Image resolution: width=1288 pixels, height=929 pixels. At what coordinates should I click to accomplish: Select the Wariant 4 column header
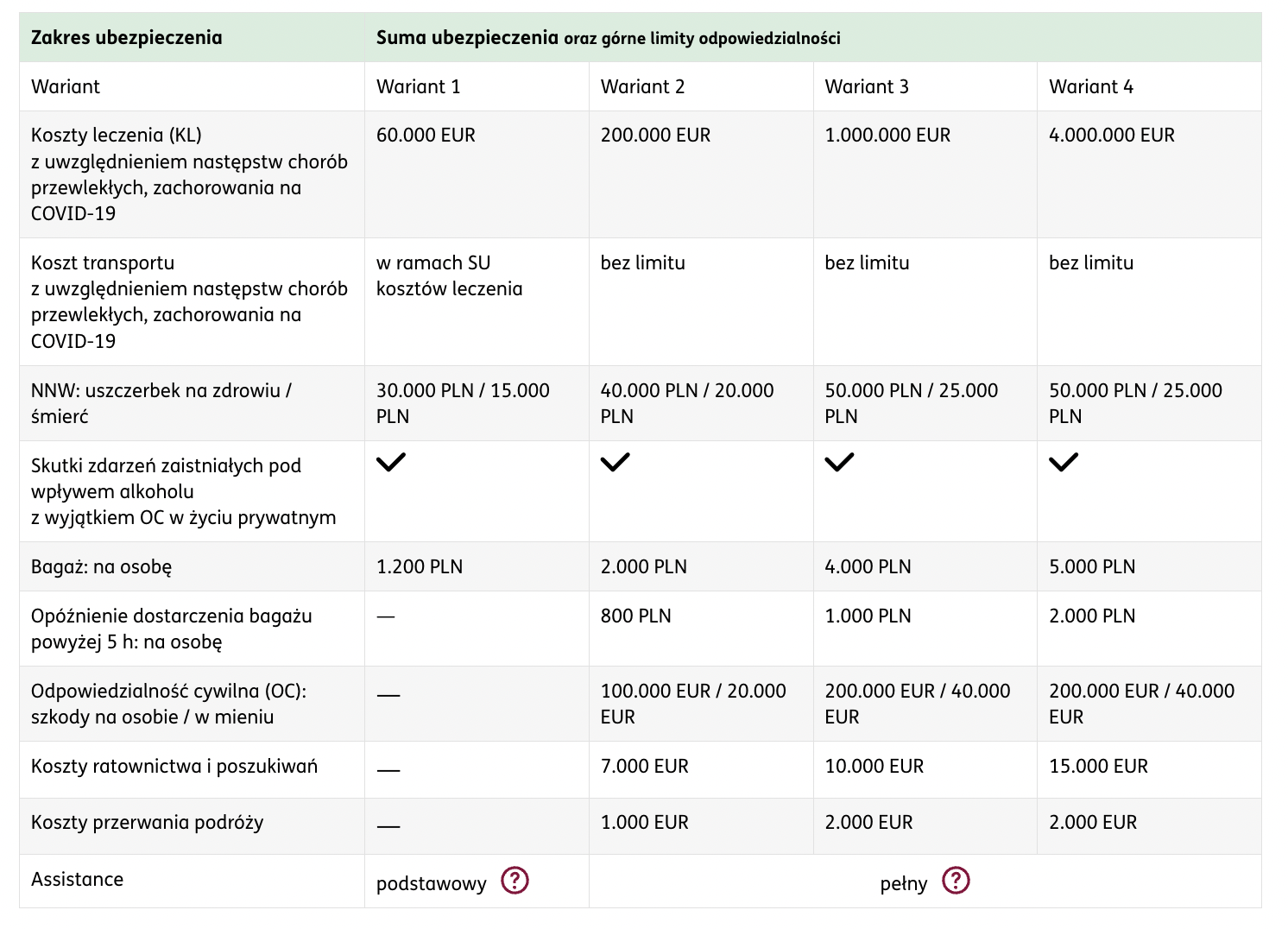coord(1091,86)
